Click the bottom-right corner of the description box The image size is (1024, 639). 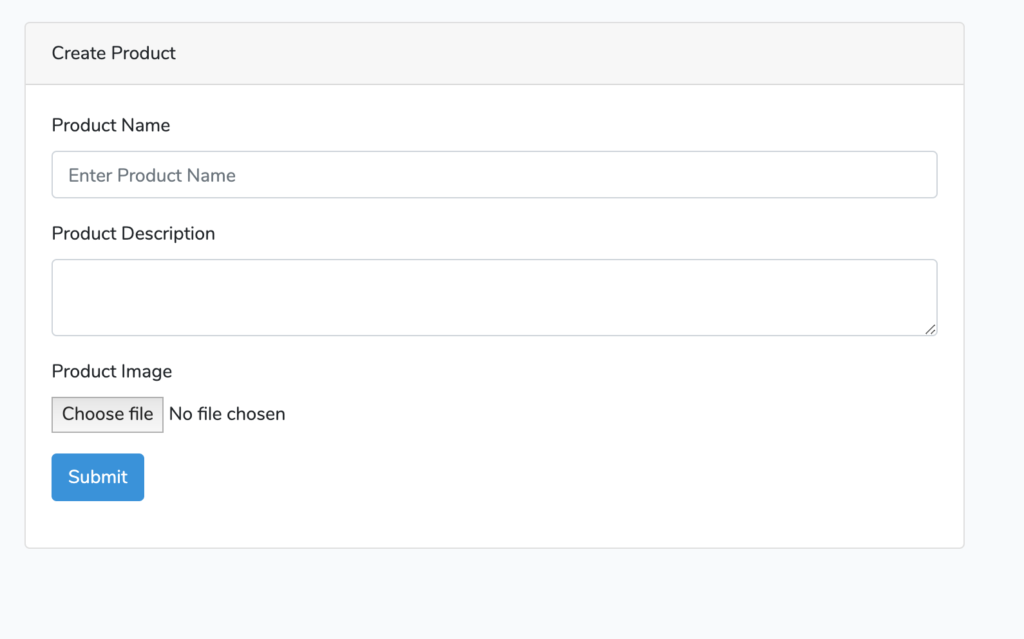tap(932, 330)
